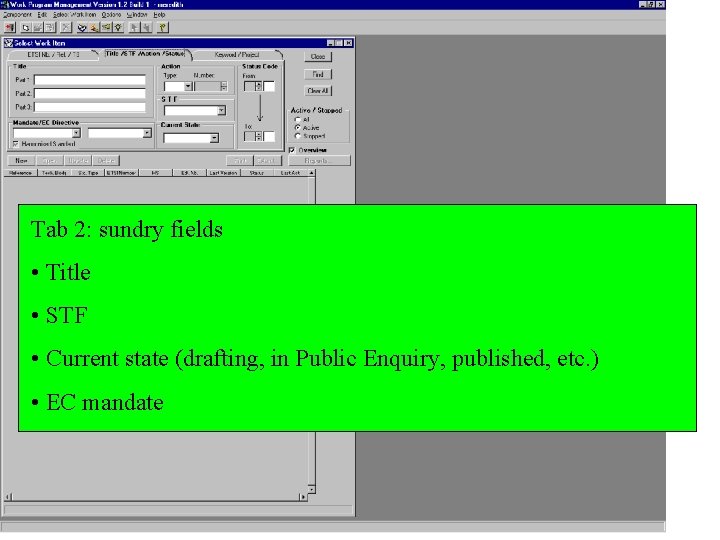Select the All radio button
720x540 pixels.
tap(298, 119)
